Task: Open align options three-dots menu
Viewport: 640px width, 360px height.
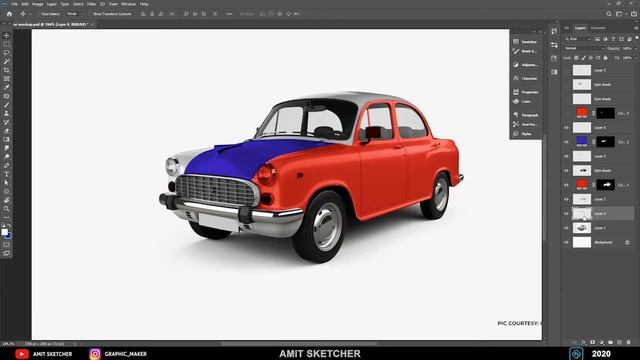Action: (229, 14)
